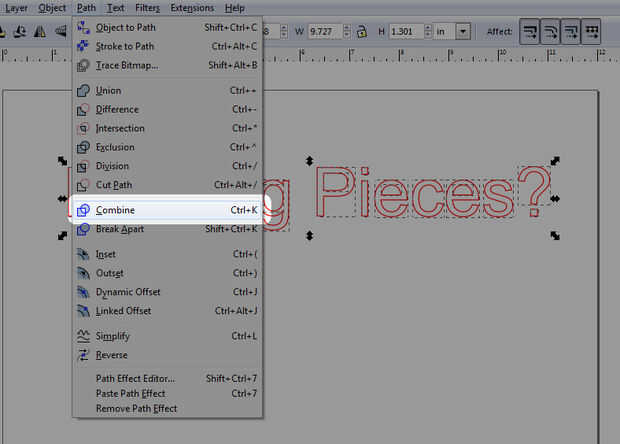The height and width of the screenshot is (444, 620).
Task: Apply Union from Path menu
Action: point(167,91)
